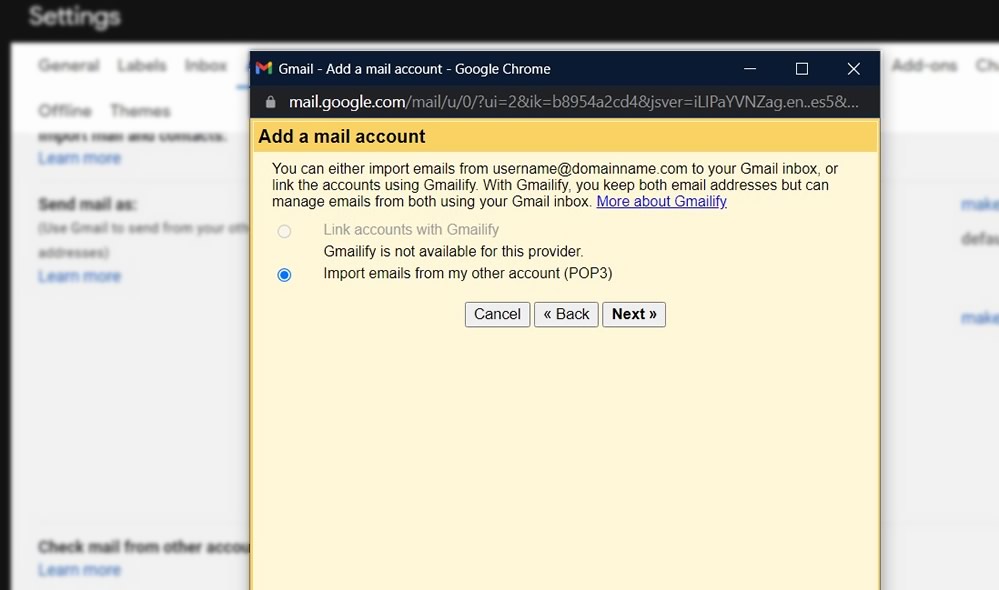Click the Gmail logo icon in popup title bar

point(264,68)
